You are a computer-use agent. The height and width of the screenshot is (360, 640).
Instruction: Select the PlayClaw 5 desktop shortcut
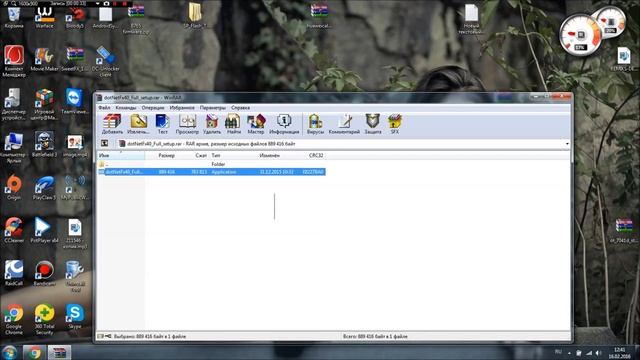coord(44,187)
